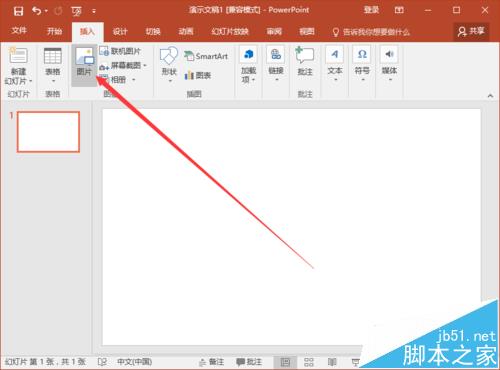The image size is (500, 370).
Task: Undo the last action
Action: pos(37,11)
